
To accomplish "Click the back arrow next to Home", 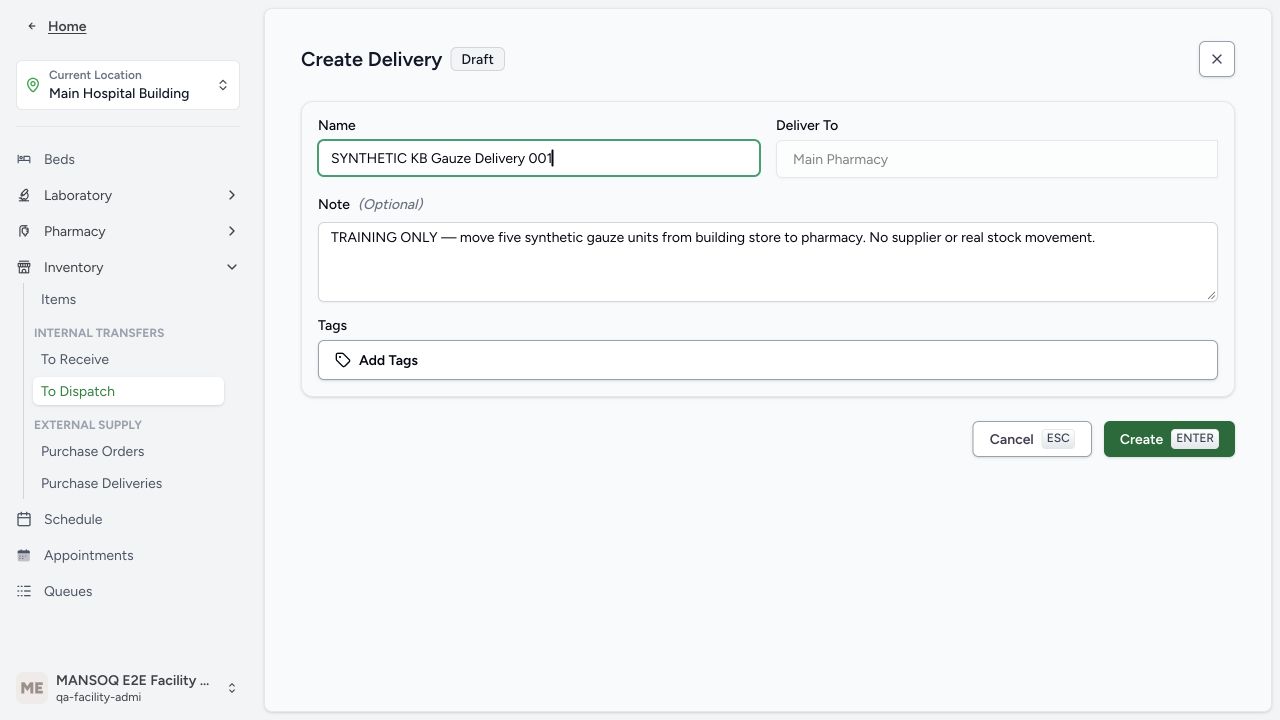I will pos(32,26).
